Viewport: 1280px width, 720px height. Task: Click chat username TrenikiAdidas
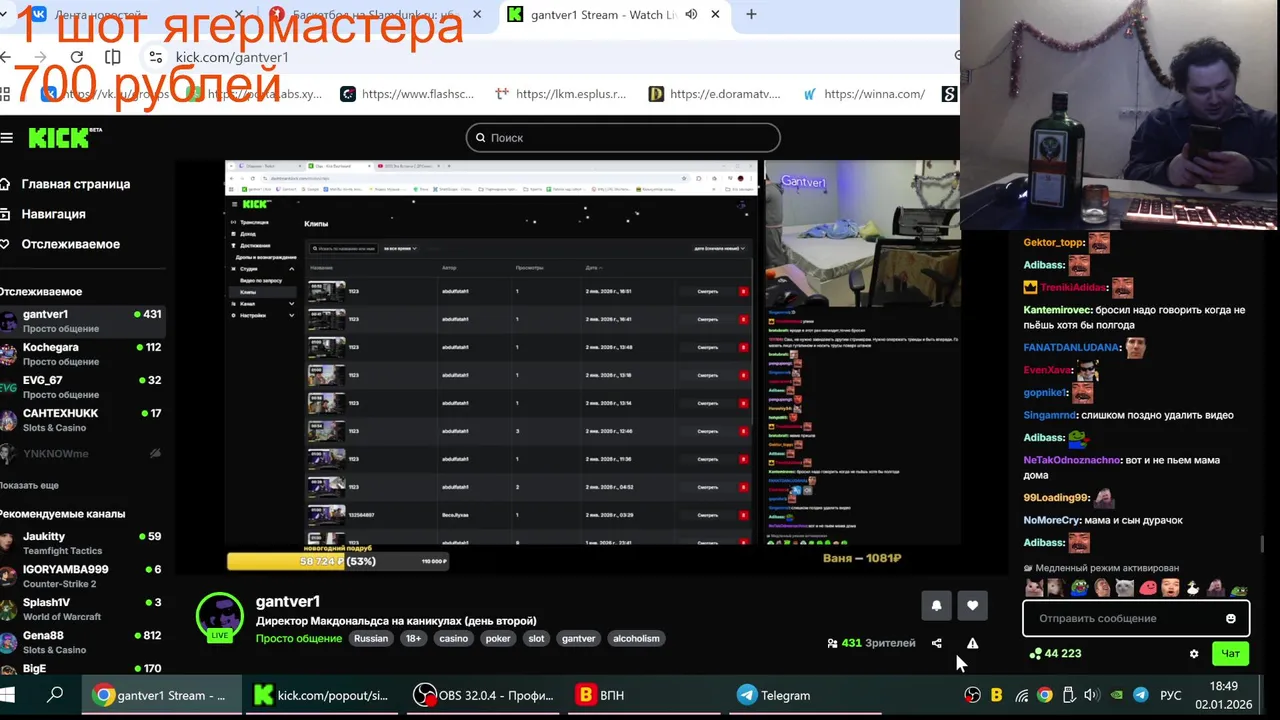click(x=1073, y=287)
